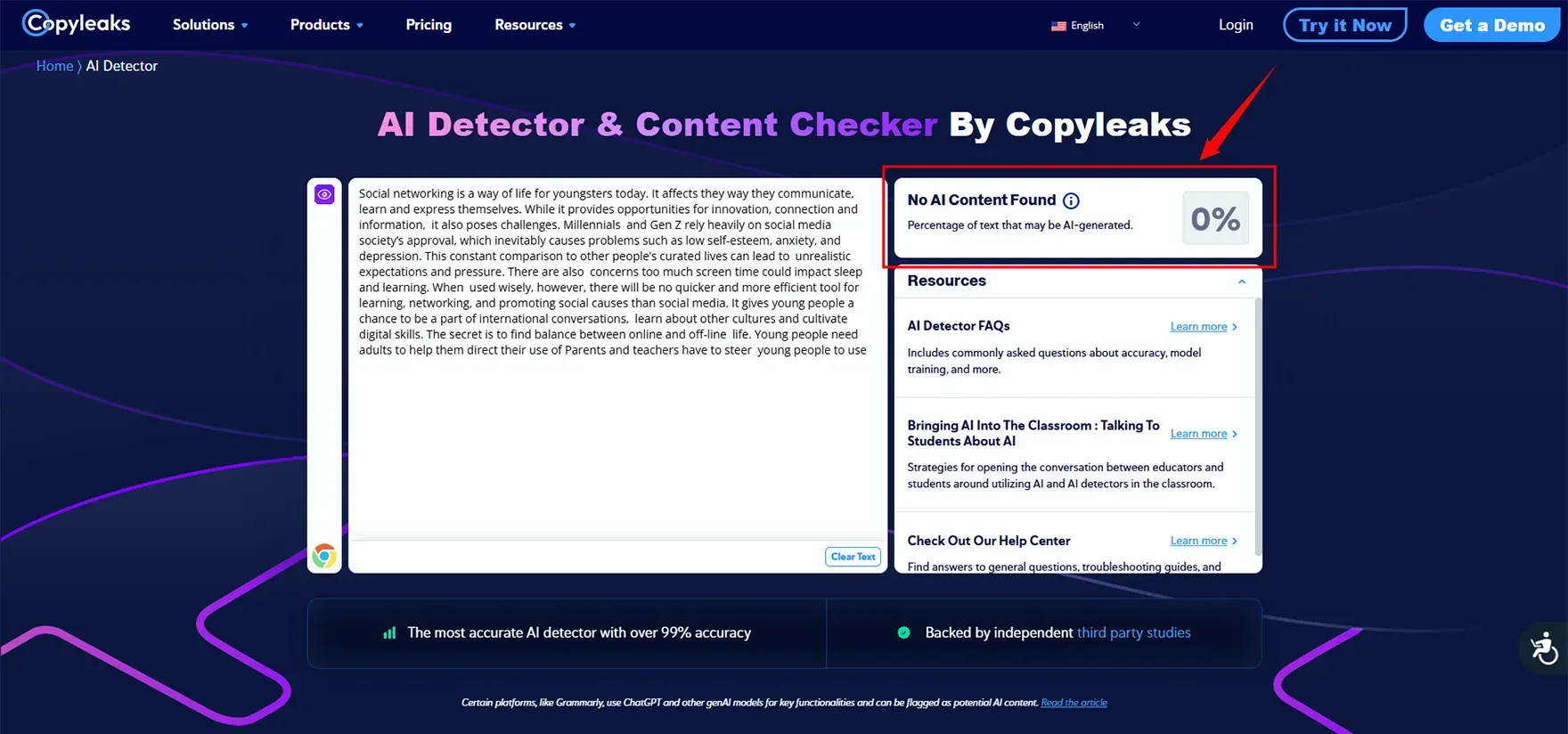Click the purple eye icon beside text box

pyautogui.click(x=324, y=194)
